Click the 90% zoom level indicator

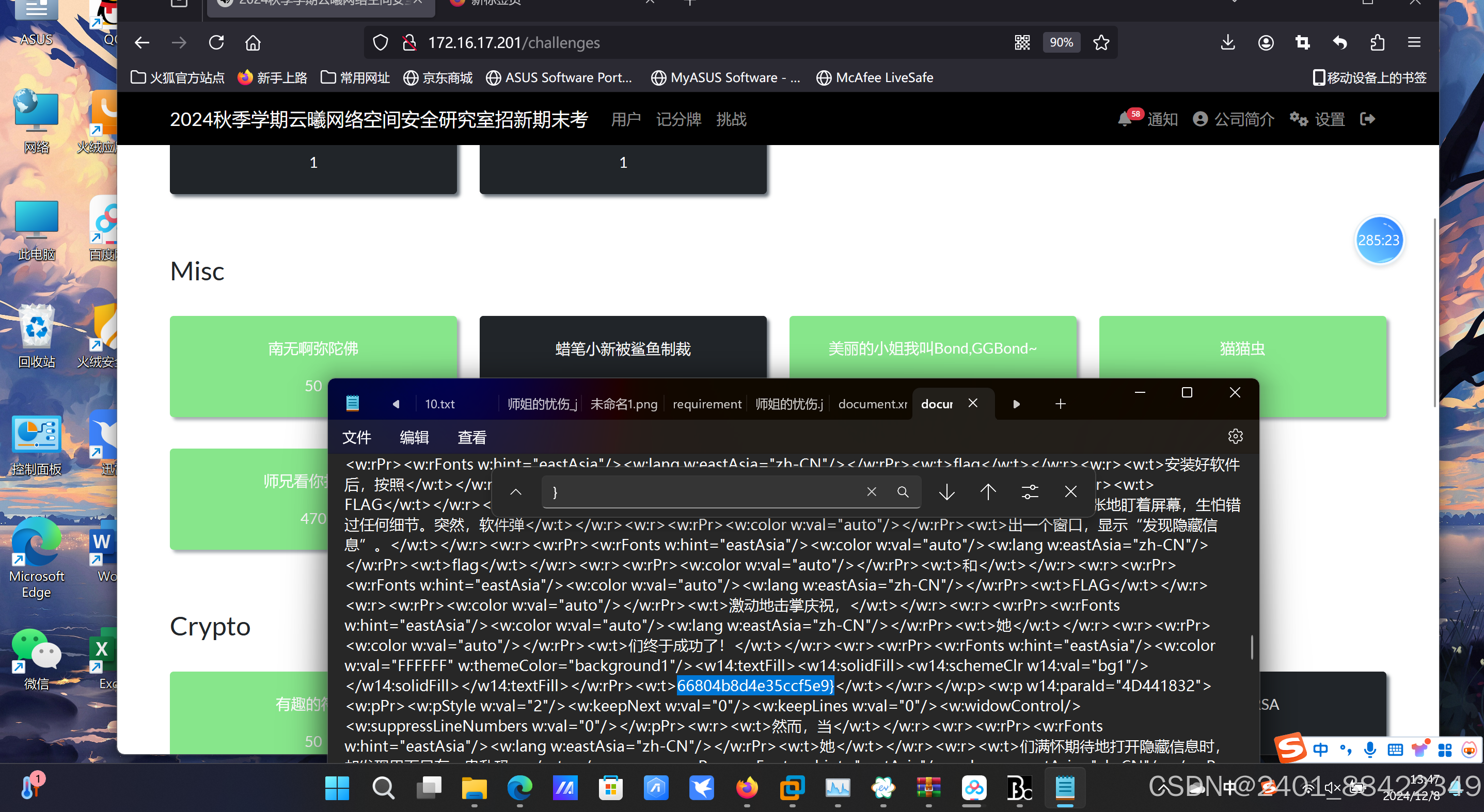coord(1061,43)
